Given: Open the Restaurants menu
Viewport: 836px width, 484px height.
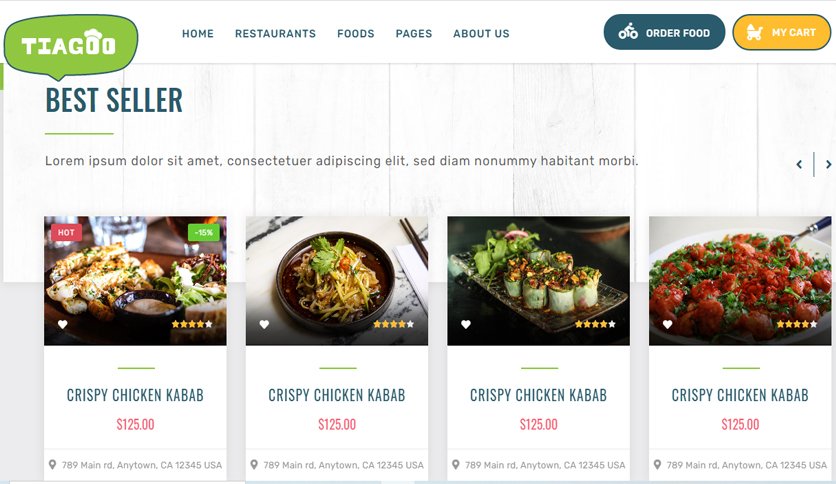Looking at the screenshot, I should tap(275, 34).
